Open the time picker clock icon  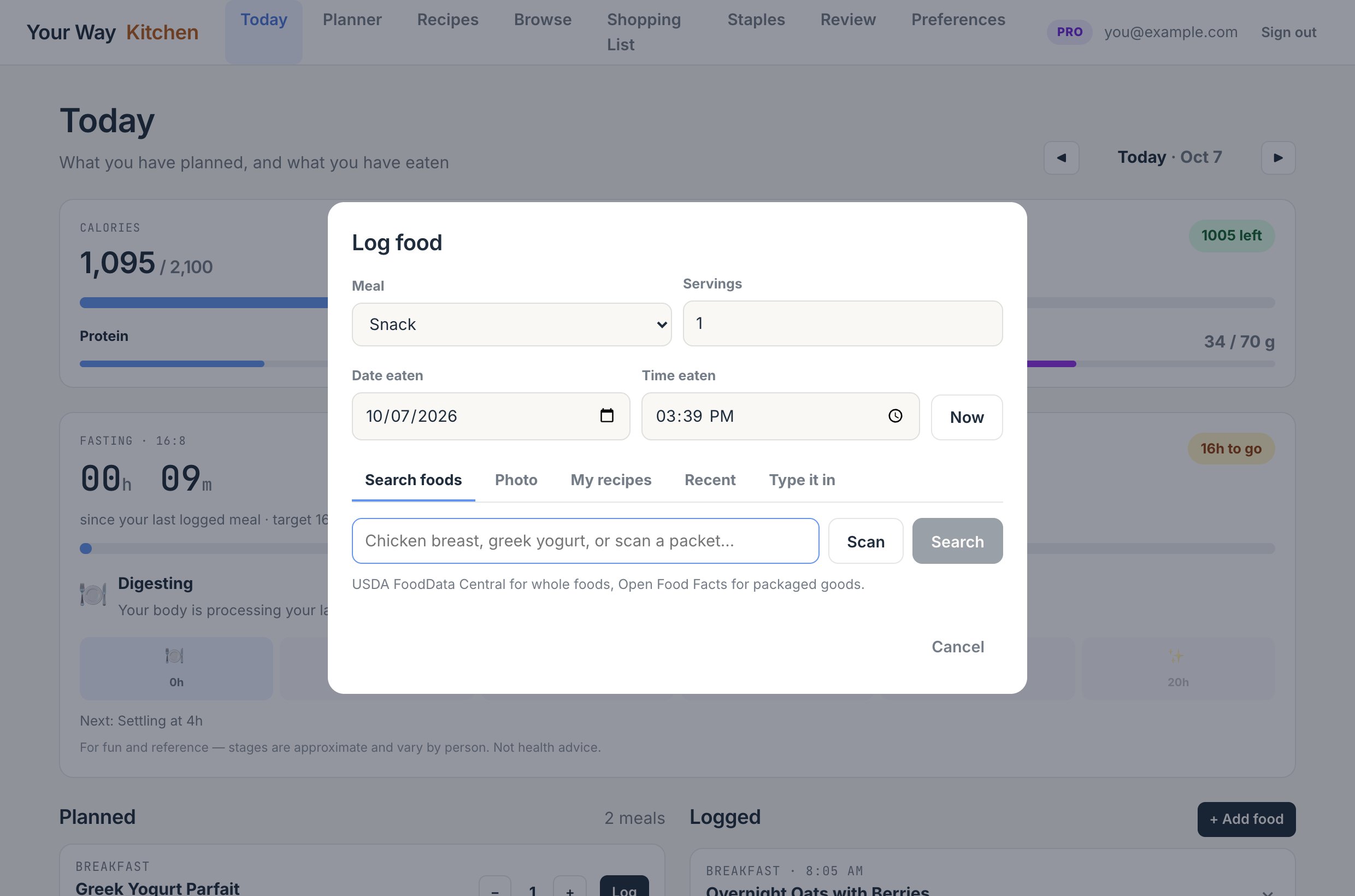pyautogui.click(x=895, y=415)
